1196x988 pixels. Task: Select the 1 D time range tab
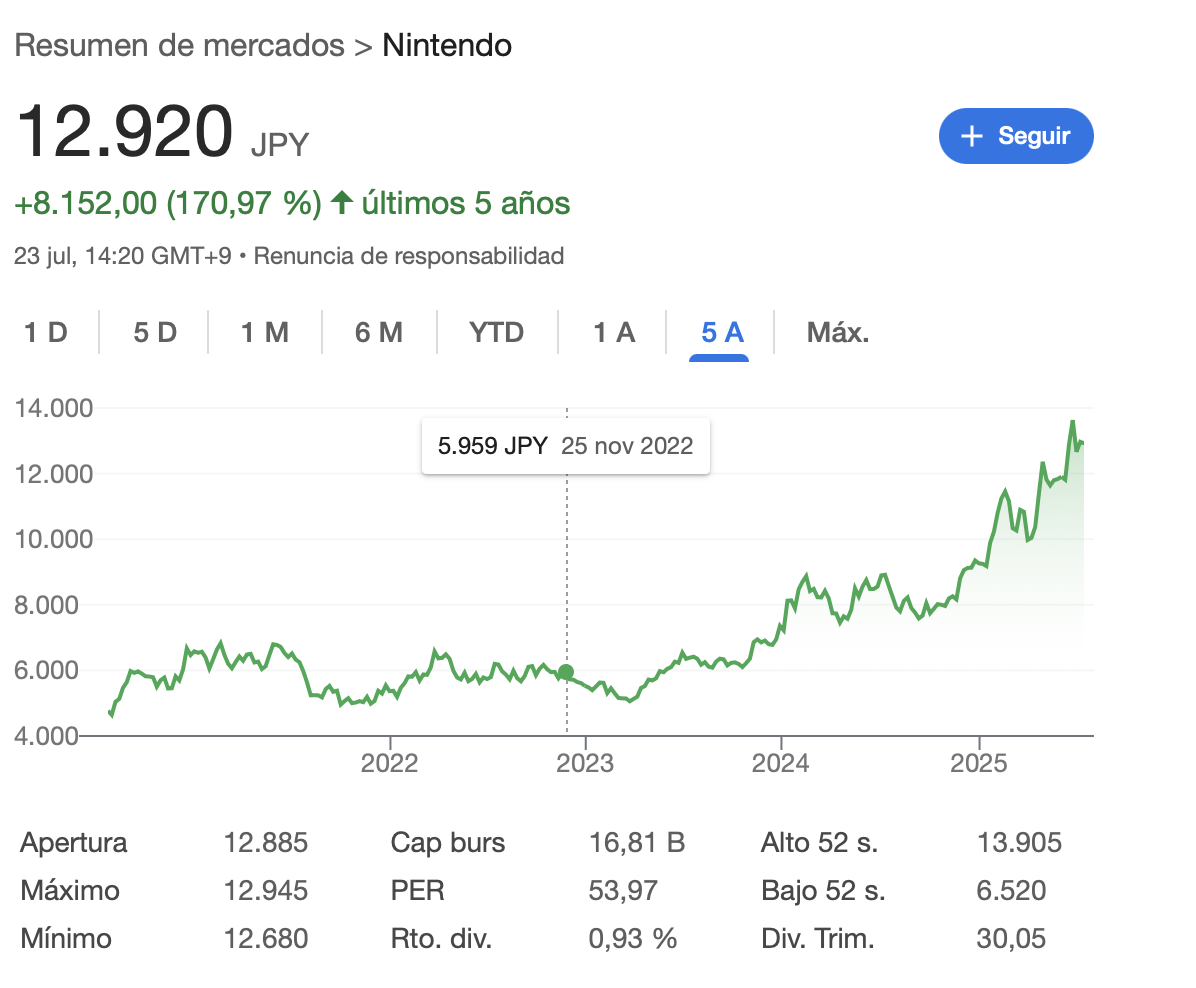pyautogui.click(x=46, y=332)
